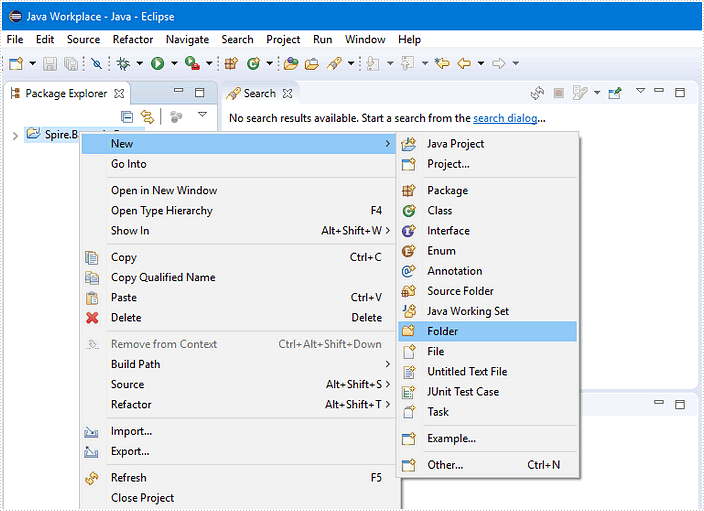Click the Last Edit Location arrow icon
The width and height of the screenshot is (704, 511).
tap(442, 63)
